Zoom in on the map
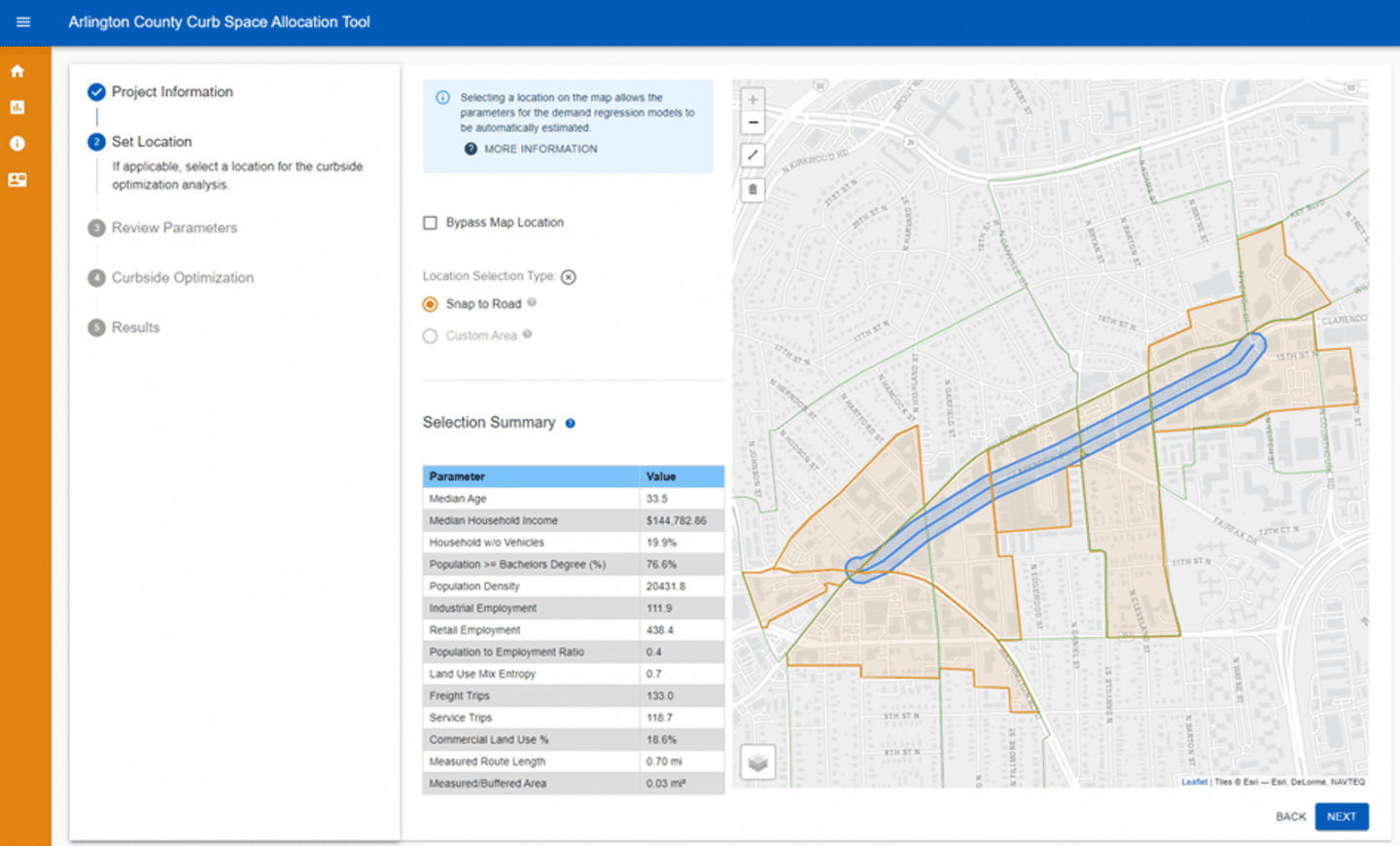1400x846 pixels. point(752,98)
